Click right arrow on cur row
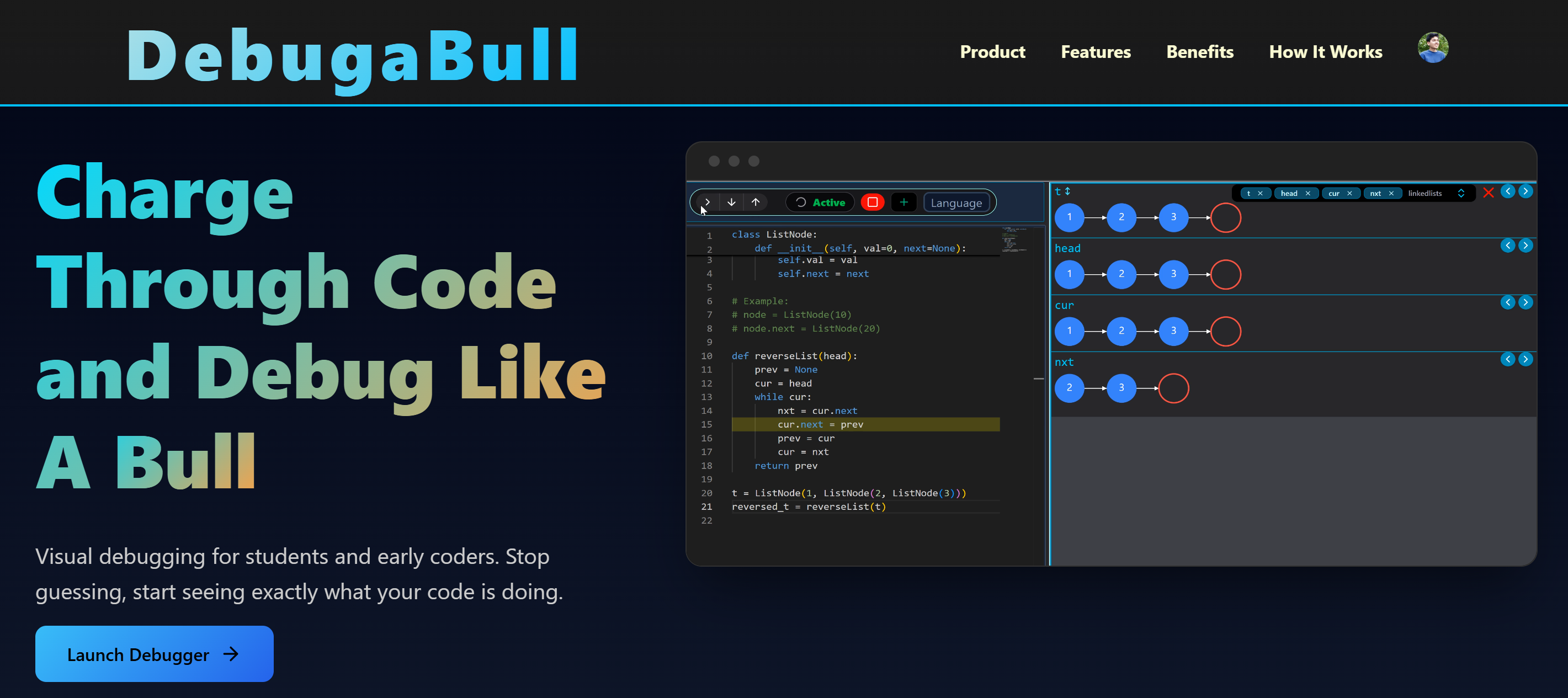1568x698 pixels. pyautogui.click(x=1526, y=302)
